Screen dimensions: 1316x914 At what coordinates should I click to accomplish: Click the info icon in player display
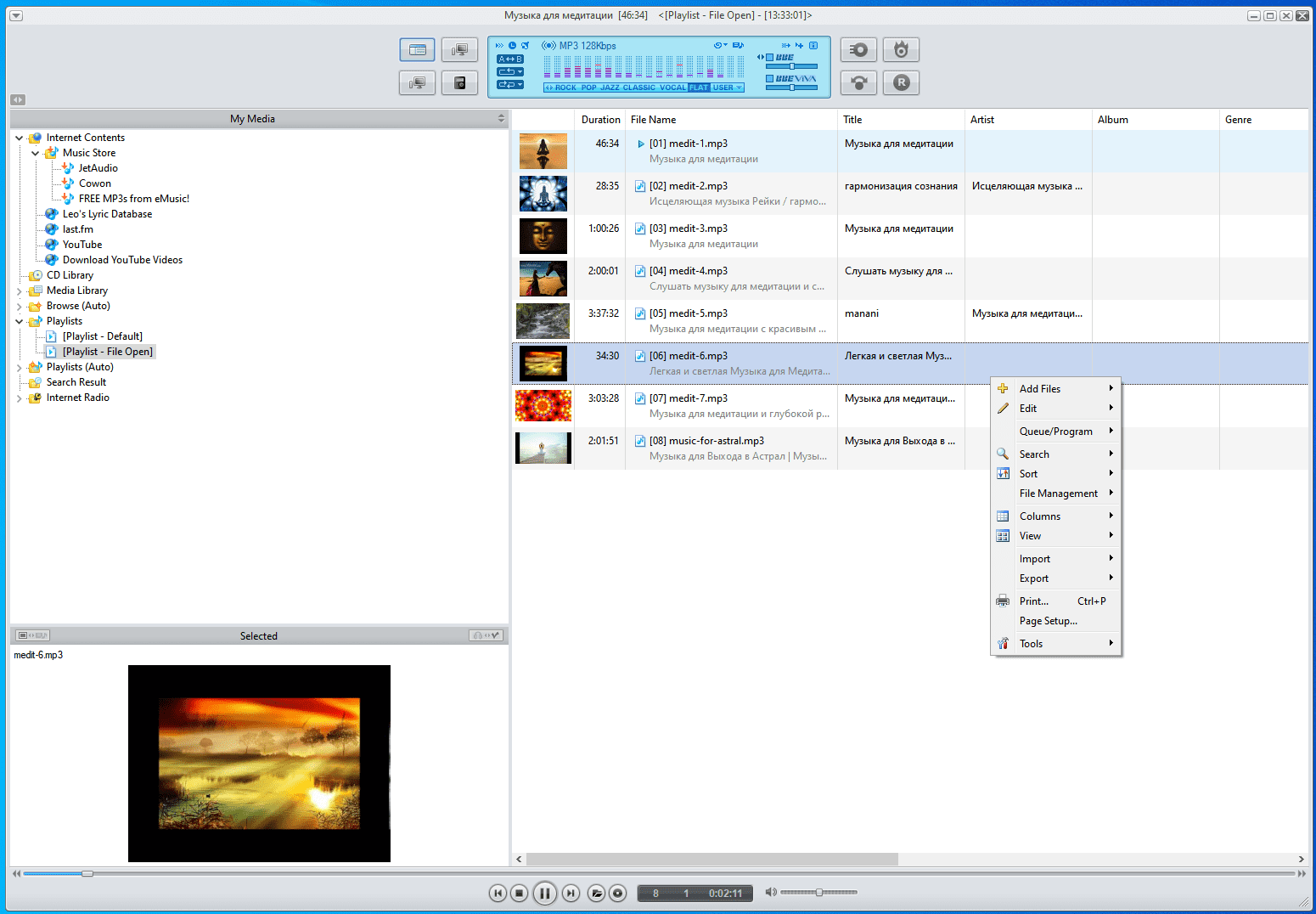point(813,46)
